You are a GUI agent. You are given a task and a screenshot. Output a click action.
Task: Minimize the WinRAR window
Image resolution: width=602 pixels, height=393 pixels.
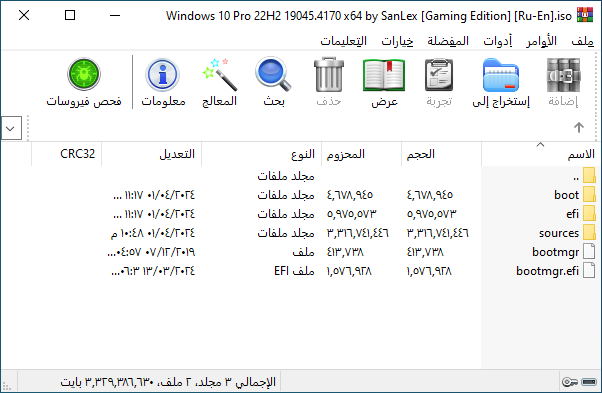tap(115, 15)
